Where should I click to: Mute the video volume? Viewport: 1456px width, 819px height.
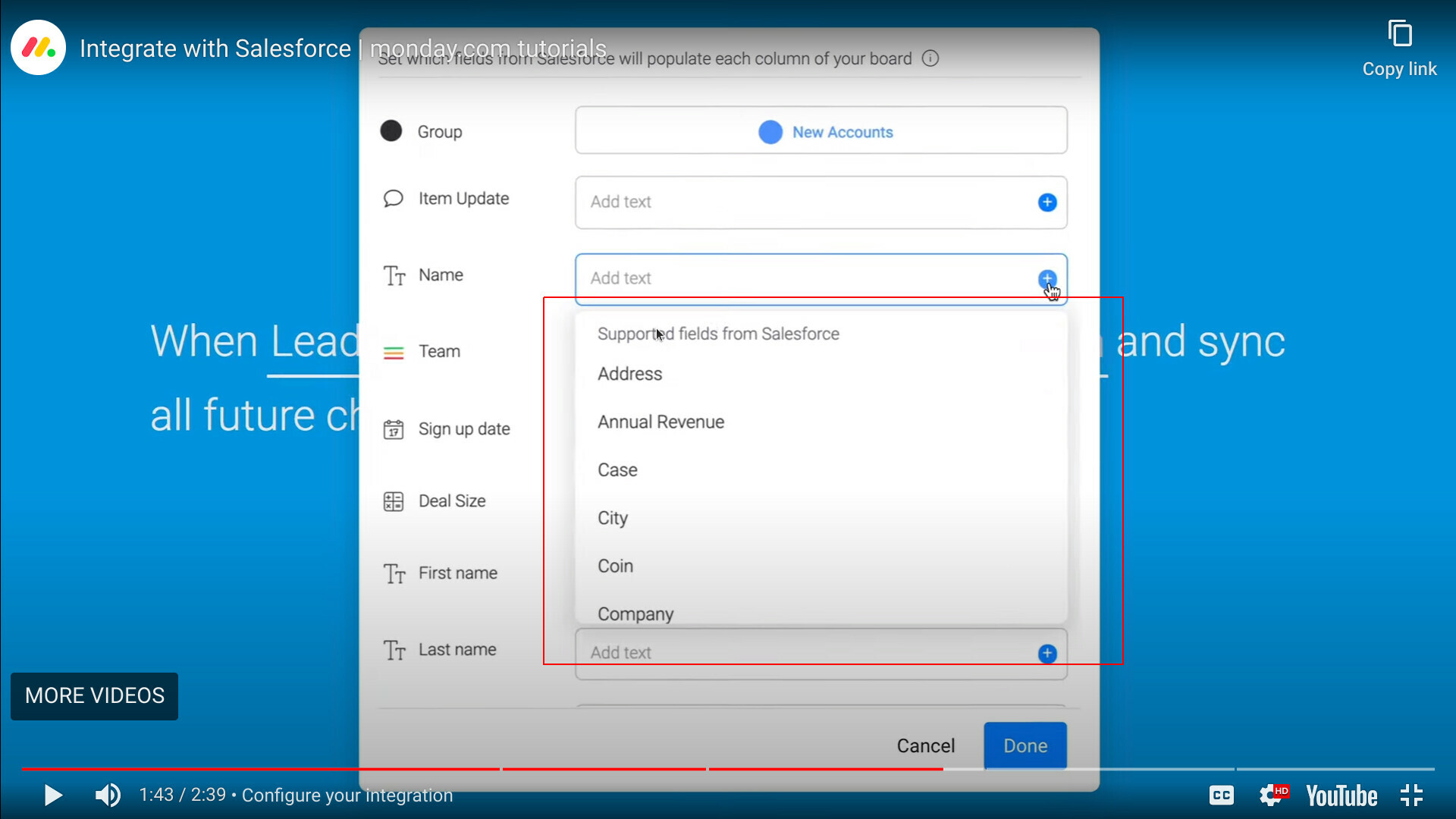108,795
